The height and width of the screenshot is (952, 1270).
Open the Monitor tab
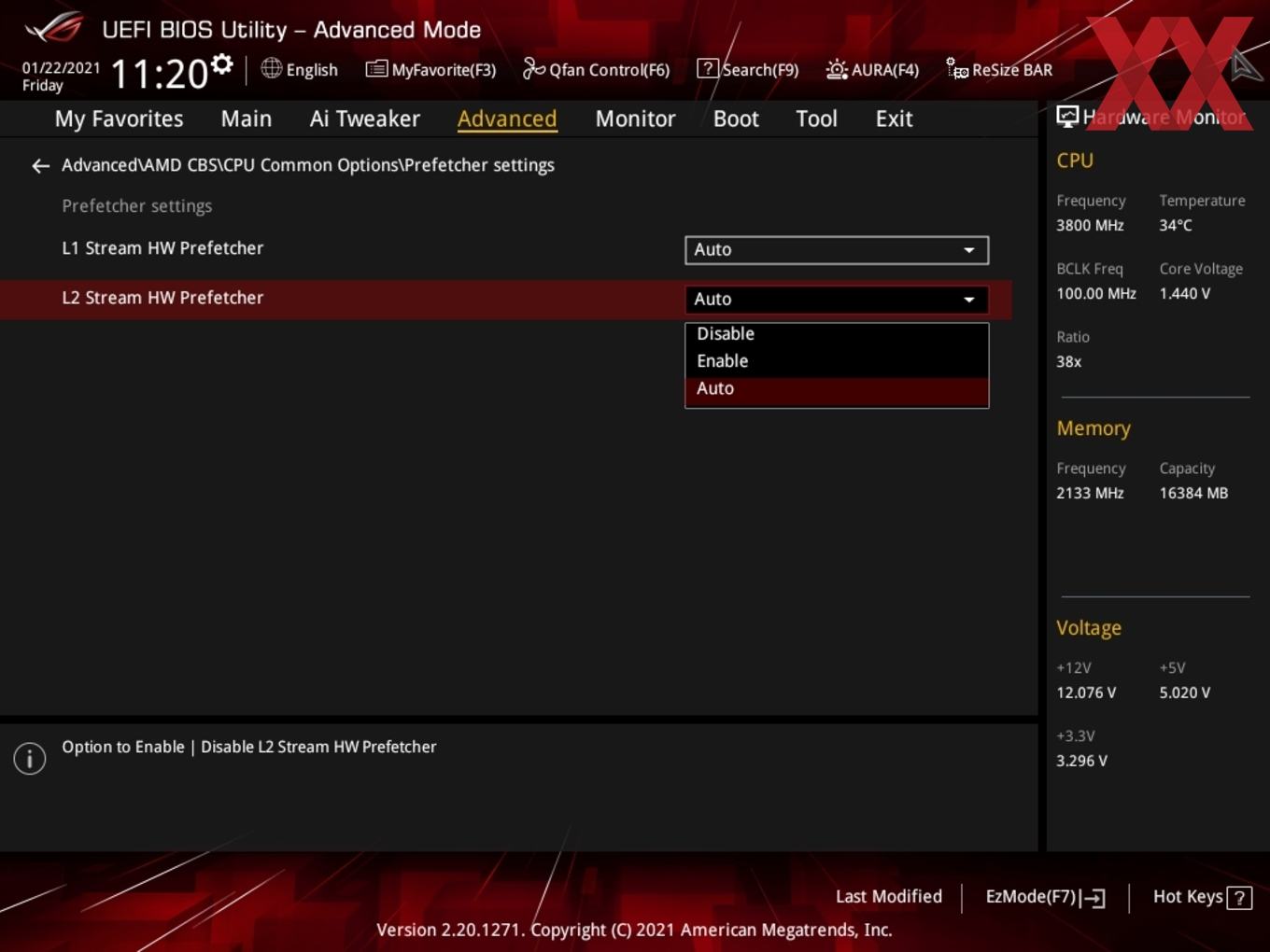(635, 119)
